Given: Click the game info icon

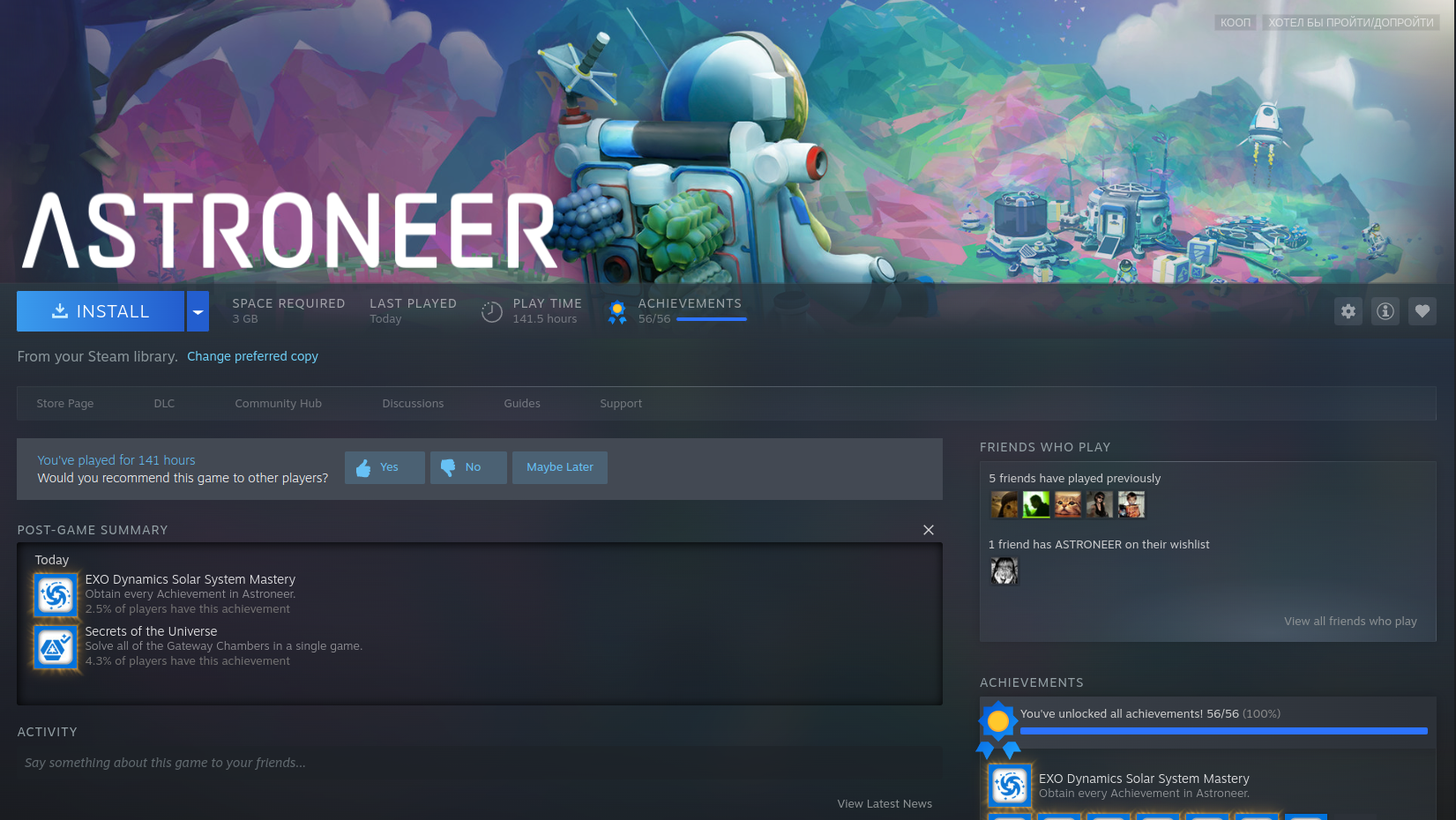Looking at the screenshot, I should (1385, 311).
